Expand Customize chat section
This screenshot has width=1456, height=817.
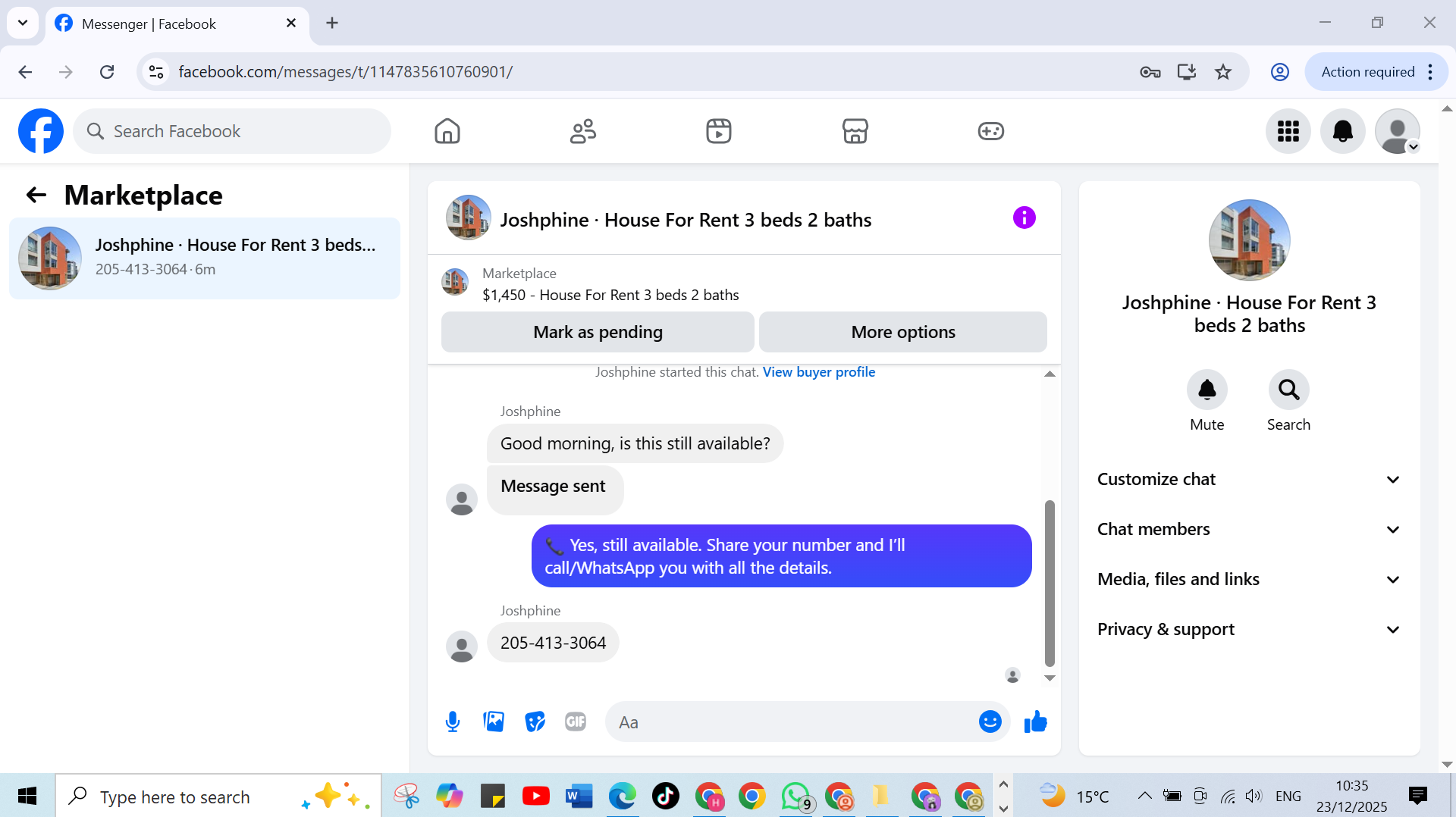[x=1249, y=480]
